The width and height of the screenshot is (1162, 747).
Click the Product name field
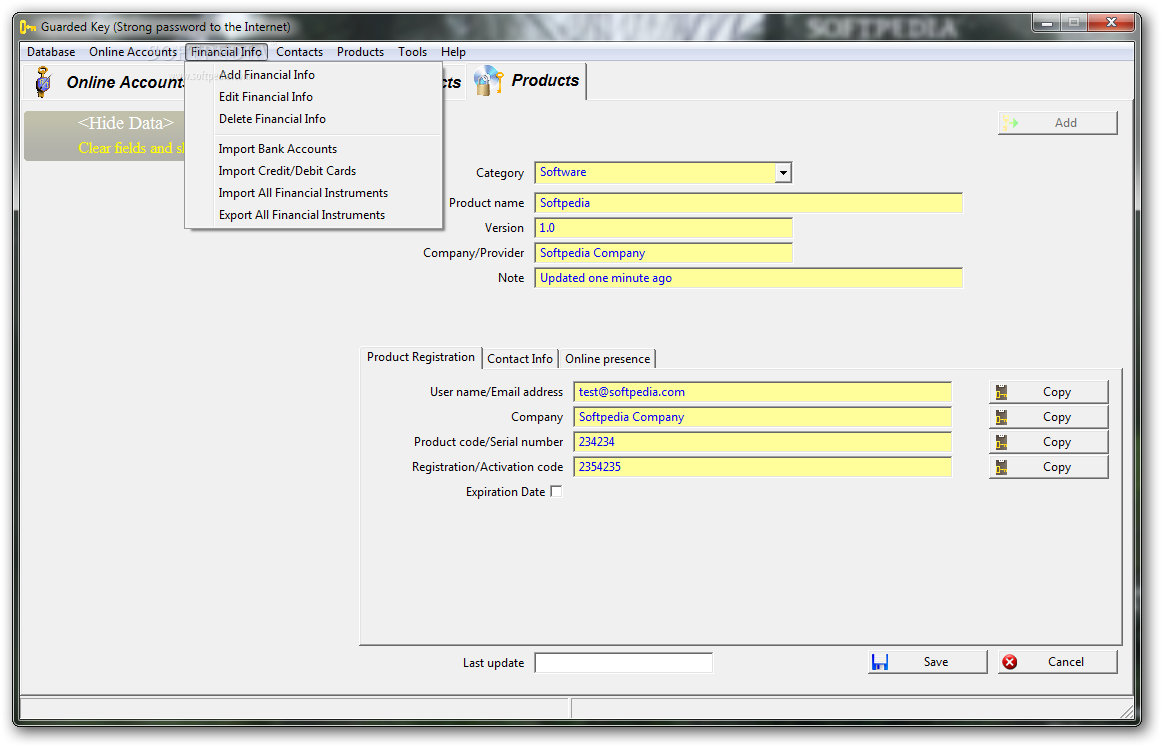coord(748,203)
